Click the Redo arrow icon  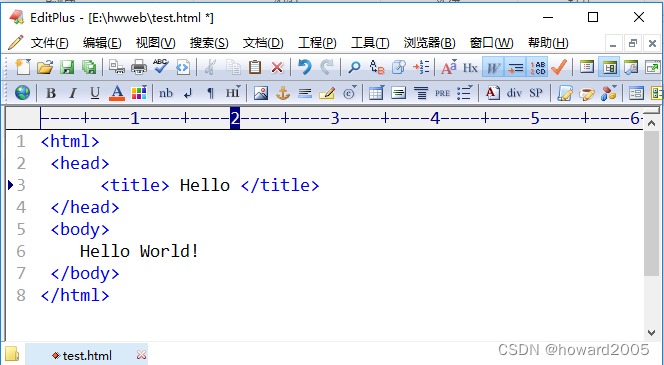pos(326,67)
